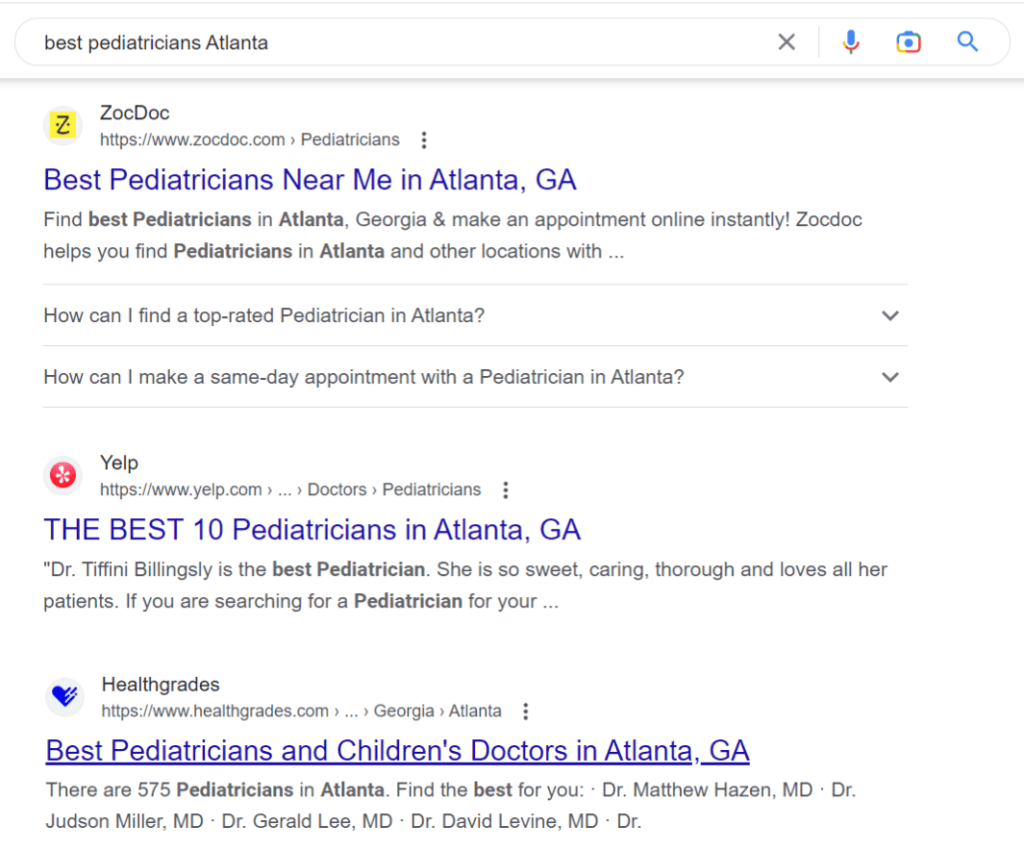
Task: Open the Healthgrades Atlanta pediatricians result
Action: [396, 750]
